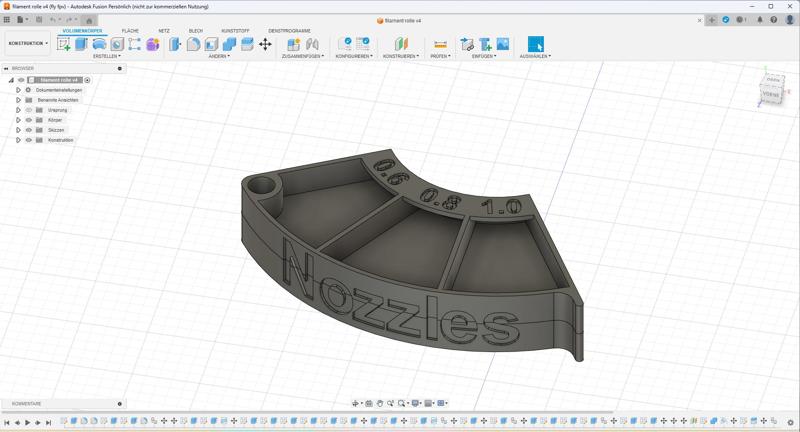The width and height of the screenshot is (800, 432).
Task: Click the notifications bell icon
Action: point(760,20)
